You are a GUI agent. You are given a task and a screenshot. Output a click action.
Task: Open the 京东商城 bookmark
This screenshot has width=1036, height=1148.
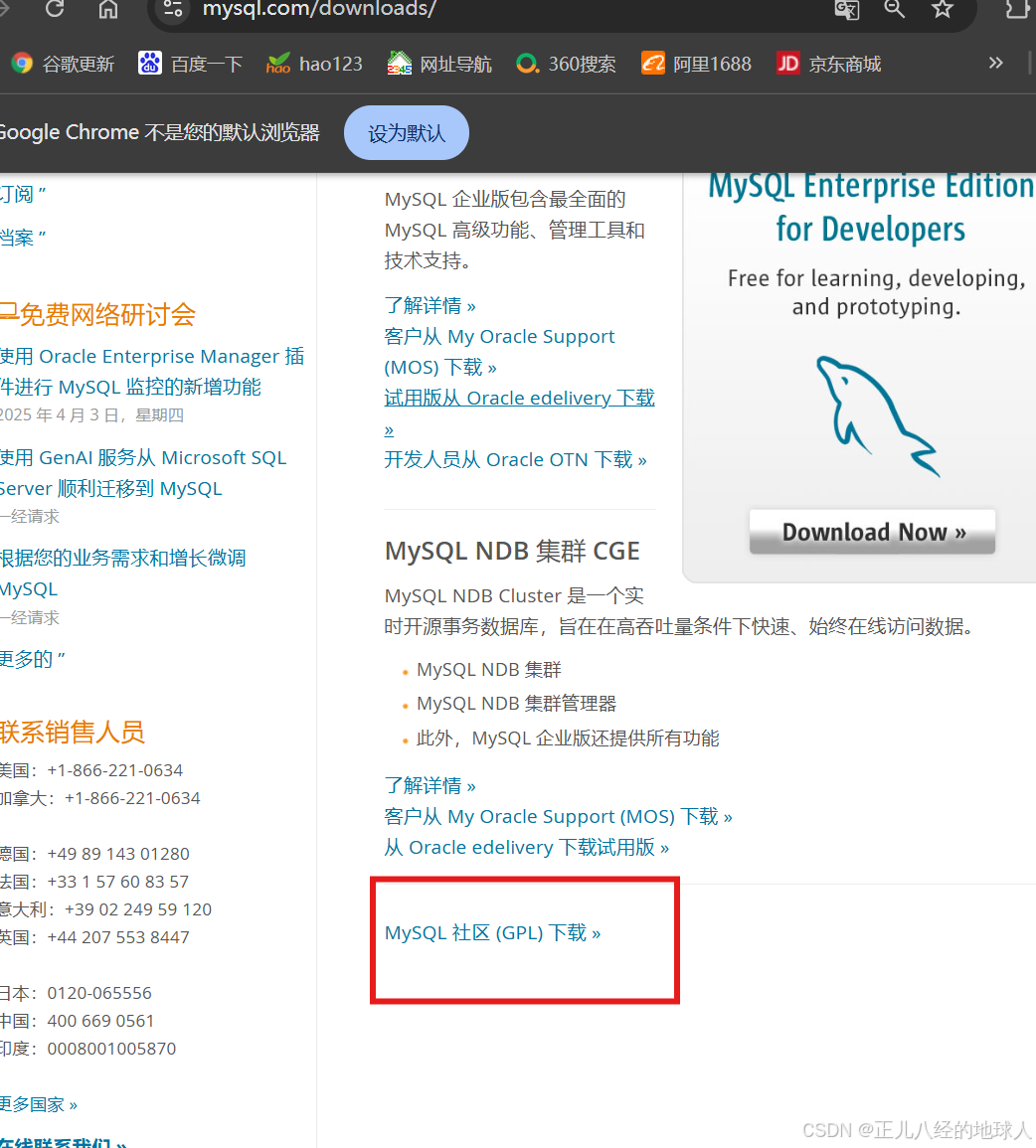coord(829,65)
